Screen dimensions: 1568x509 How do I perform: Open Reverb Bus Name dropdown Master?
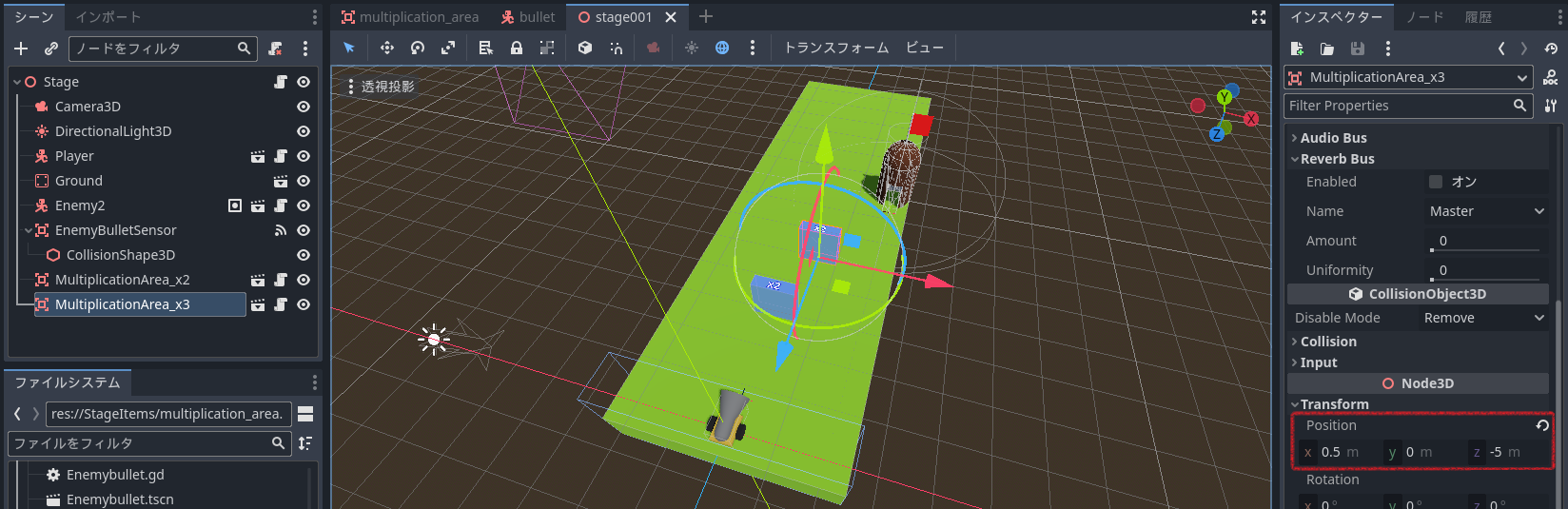pyautogui.click(x=1487, y=211)
